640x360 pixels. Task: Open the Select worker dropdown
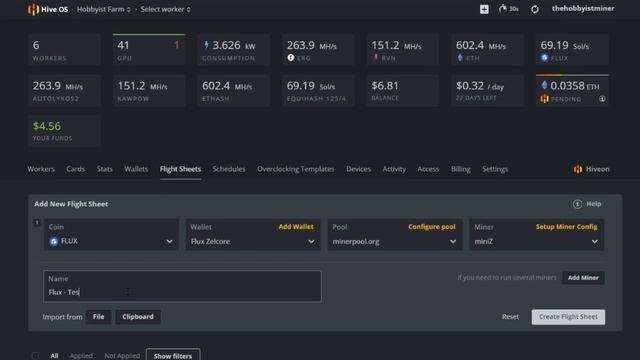coord(165,9)
